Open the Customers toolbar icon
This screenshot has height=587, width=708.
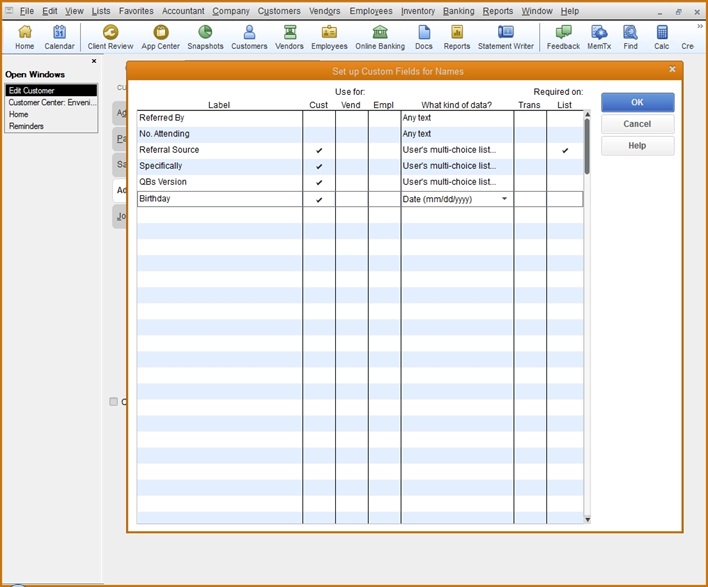click(249, 37)
